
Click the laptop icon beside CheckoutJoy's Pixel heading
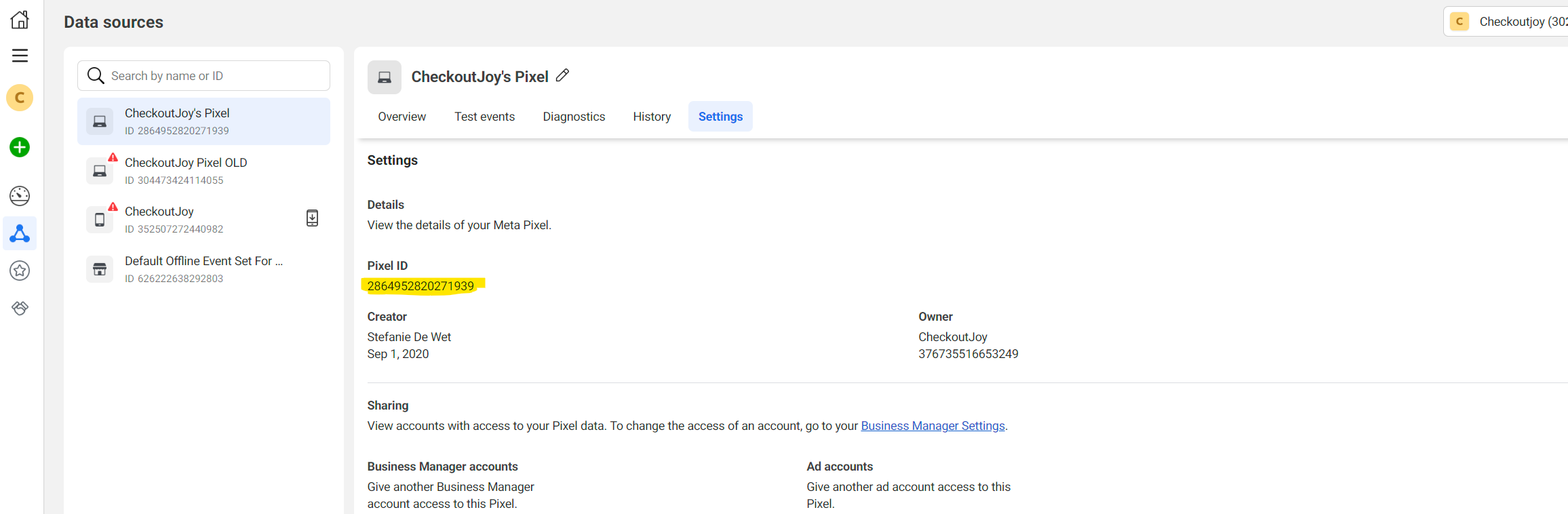click(x=385, y=77)
